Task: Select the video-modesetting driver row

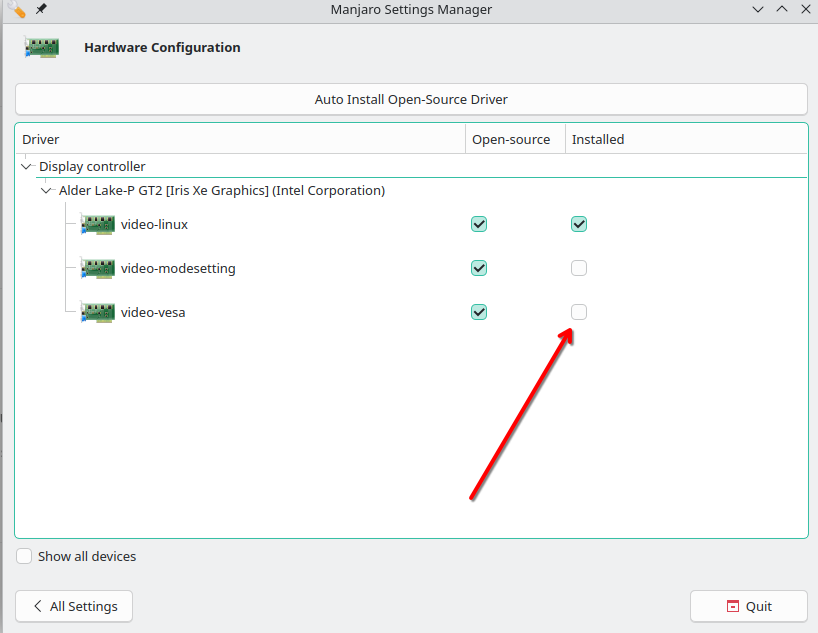Action: tap(411, 268)
